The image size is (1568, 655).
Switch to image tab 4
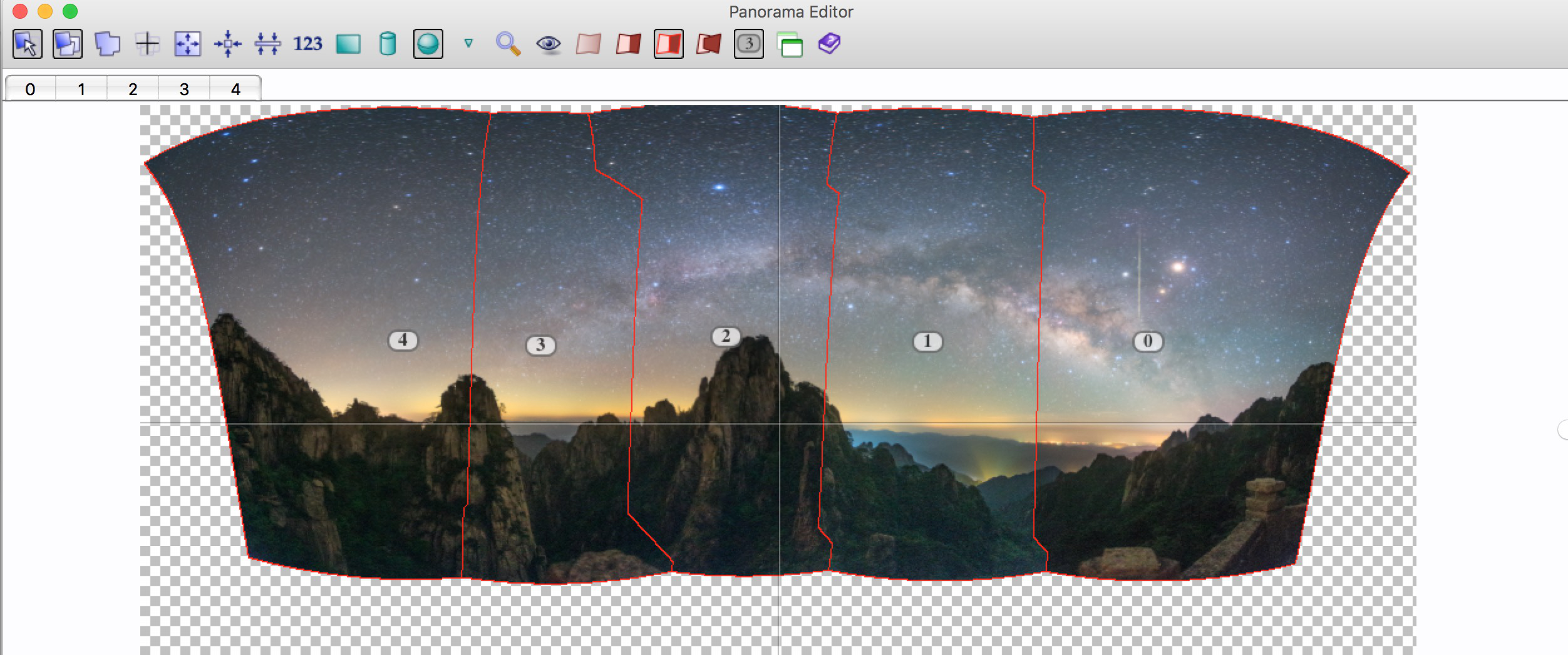tap(235, 89)
